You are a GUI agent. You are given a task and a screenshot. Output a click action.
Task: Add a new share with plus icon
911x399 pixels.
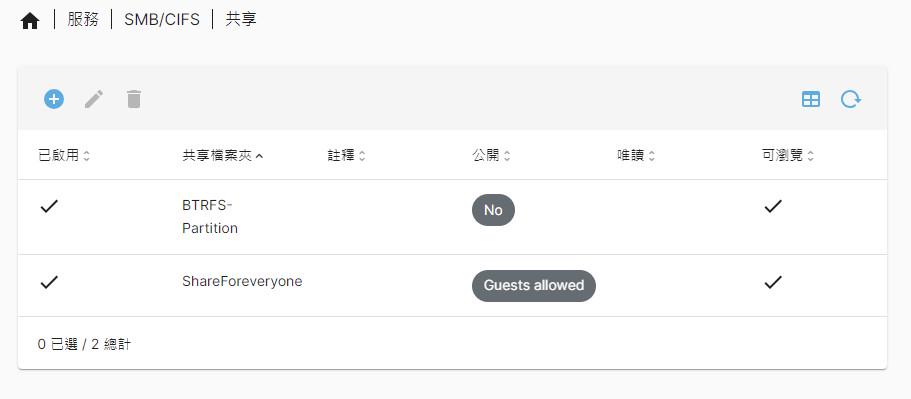coord(54,99)
